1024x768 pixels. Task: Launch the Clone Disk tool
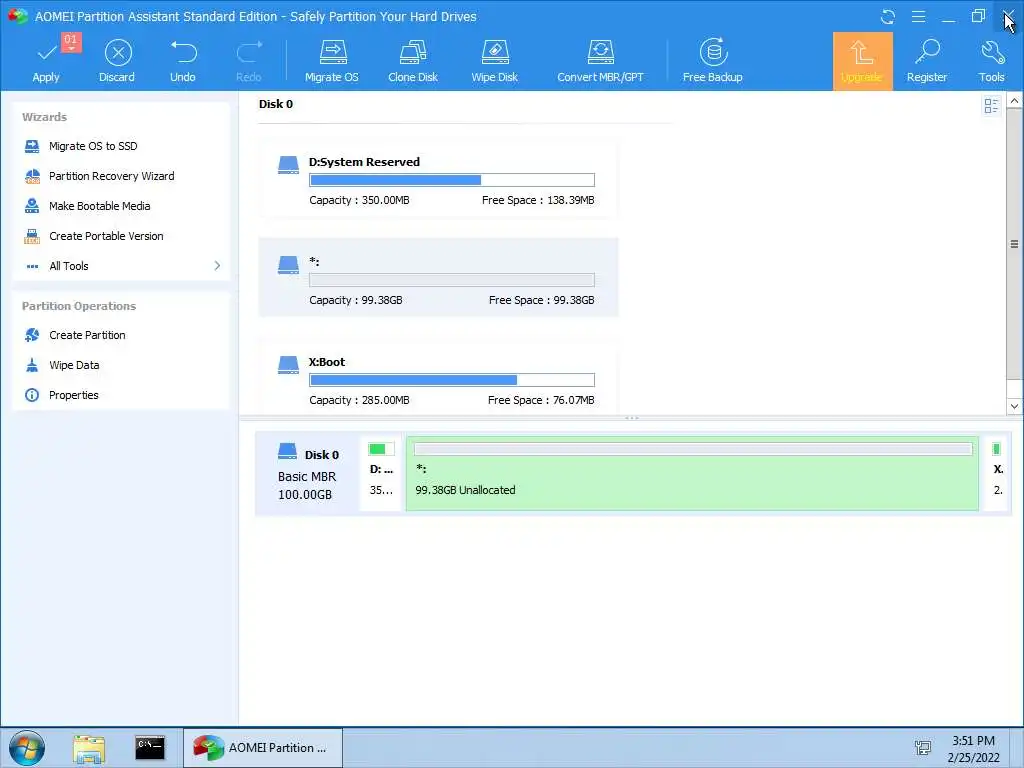413,61
